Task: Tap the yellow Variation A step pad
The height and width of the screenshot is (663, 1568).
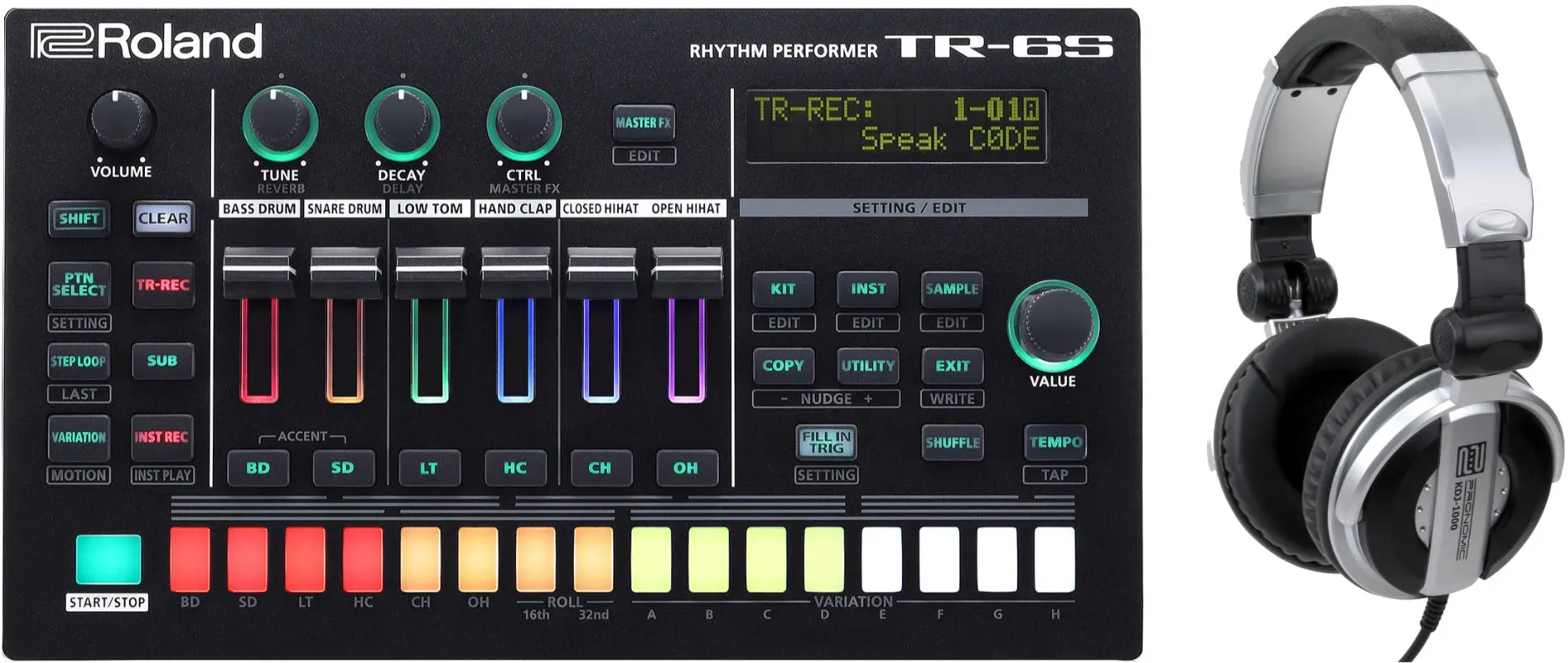Action: (652, 560)
